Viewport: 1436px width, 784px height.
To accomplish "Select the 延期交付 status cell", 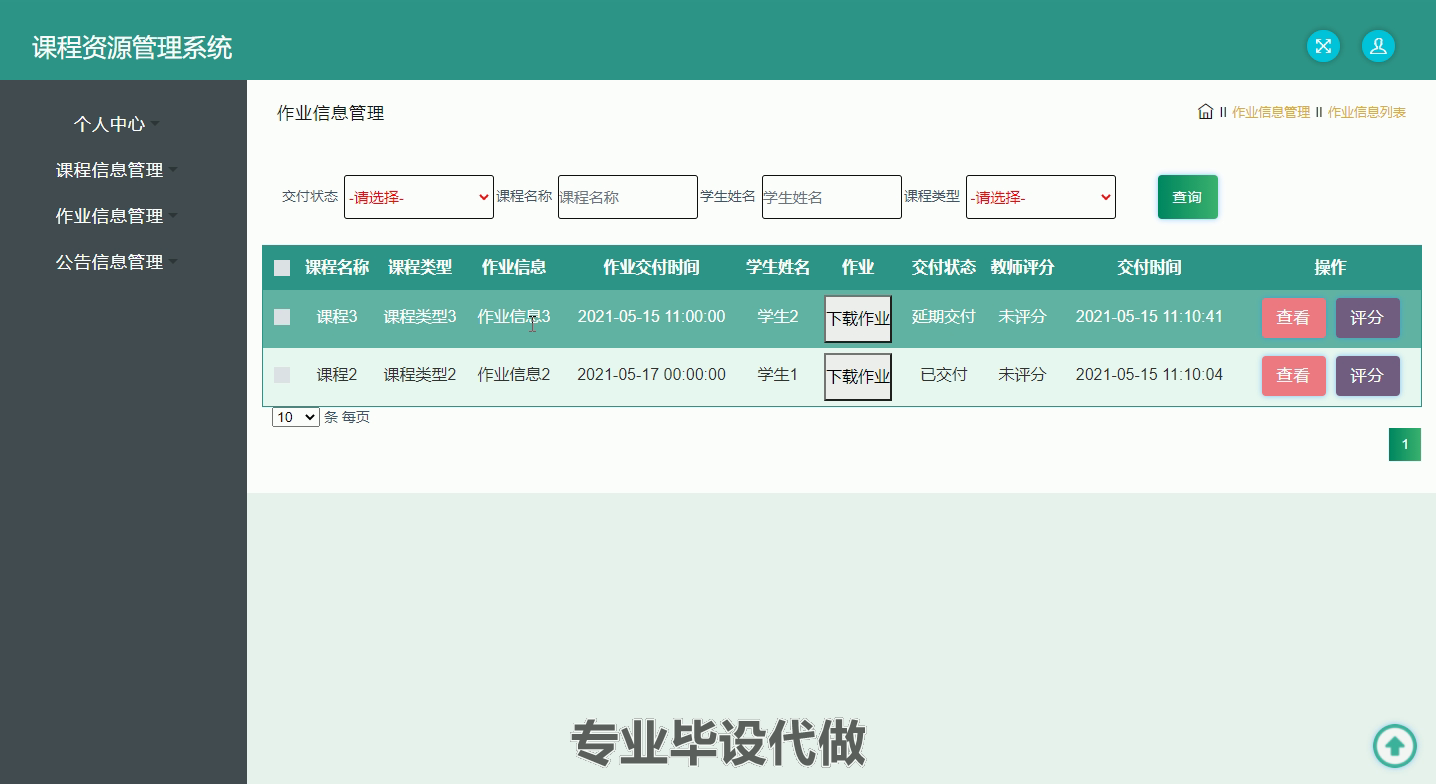I will (x=944, y=316).
